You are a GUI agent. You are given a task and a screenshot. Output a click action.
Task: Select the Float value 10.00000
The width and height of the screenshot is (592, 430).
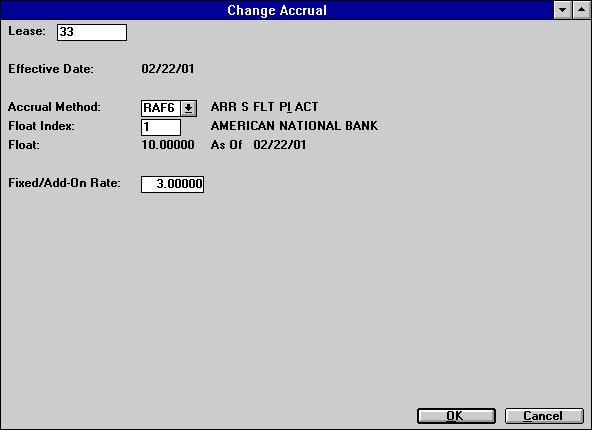tap(168, 145)
